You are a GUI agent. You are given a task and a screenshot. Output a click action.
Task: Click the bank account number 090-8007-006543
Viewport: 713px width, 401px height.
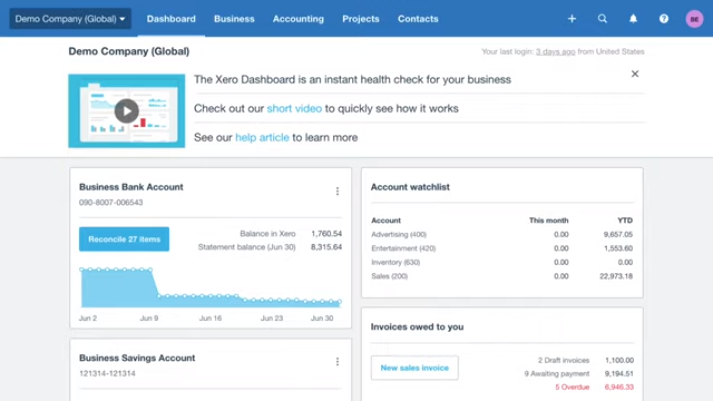(111, 202)
